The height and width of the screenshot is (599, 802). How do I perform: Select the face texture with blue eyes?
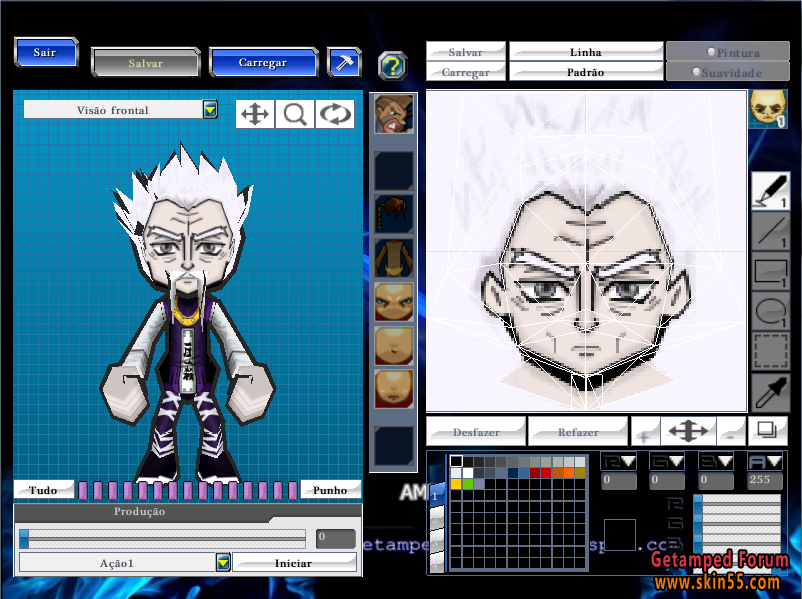[x=393, y=302]
